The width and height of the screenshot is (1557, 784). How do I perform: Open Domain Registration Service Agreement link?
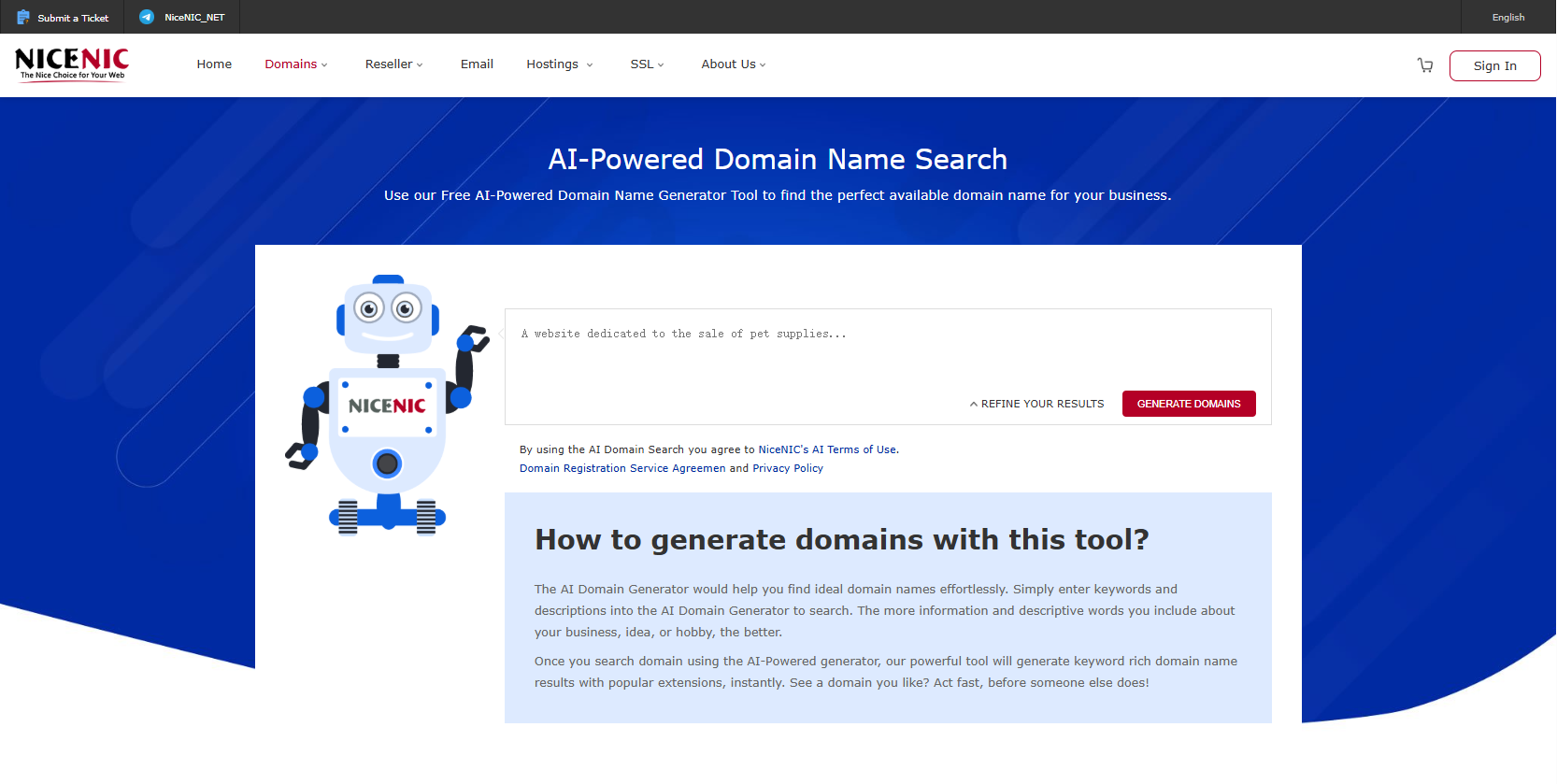point(622,468)
